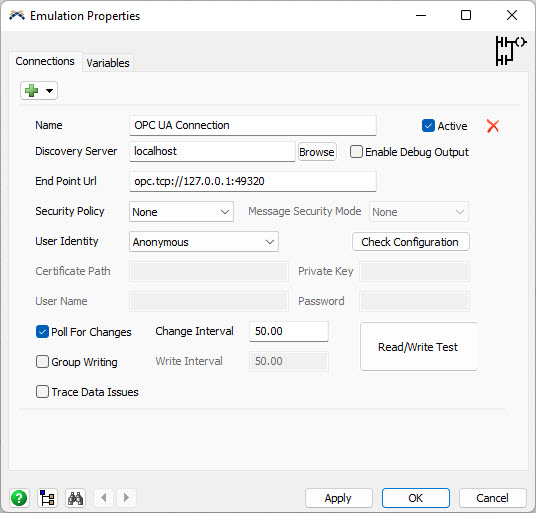Click the binoculars find icon

click(x=76, y=498)
